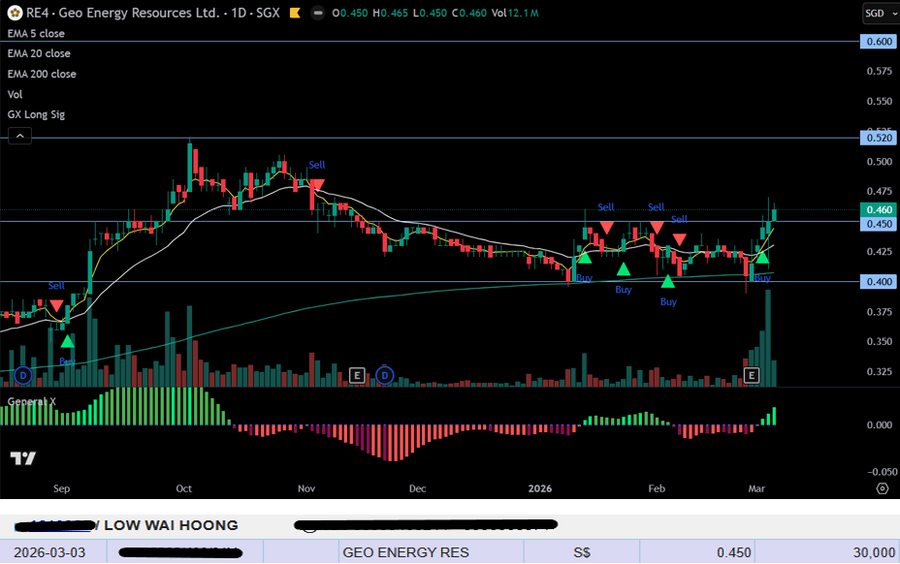Screen dimensions: 900x564
Task: Click the D dividend marker near December
Action: (x=386, y=376)
